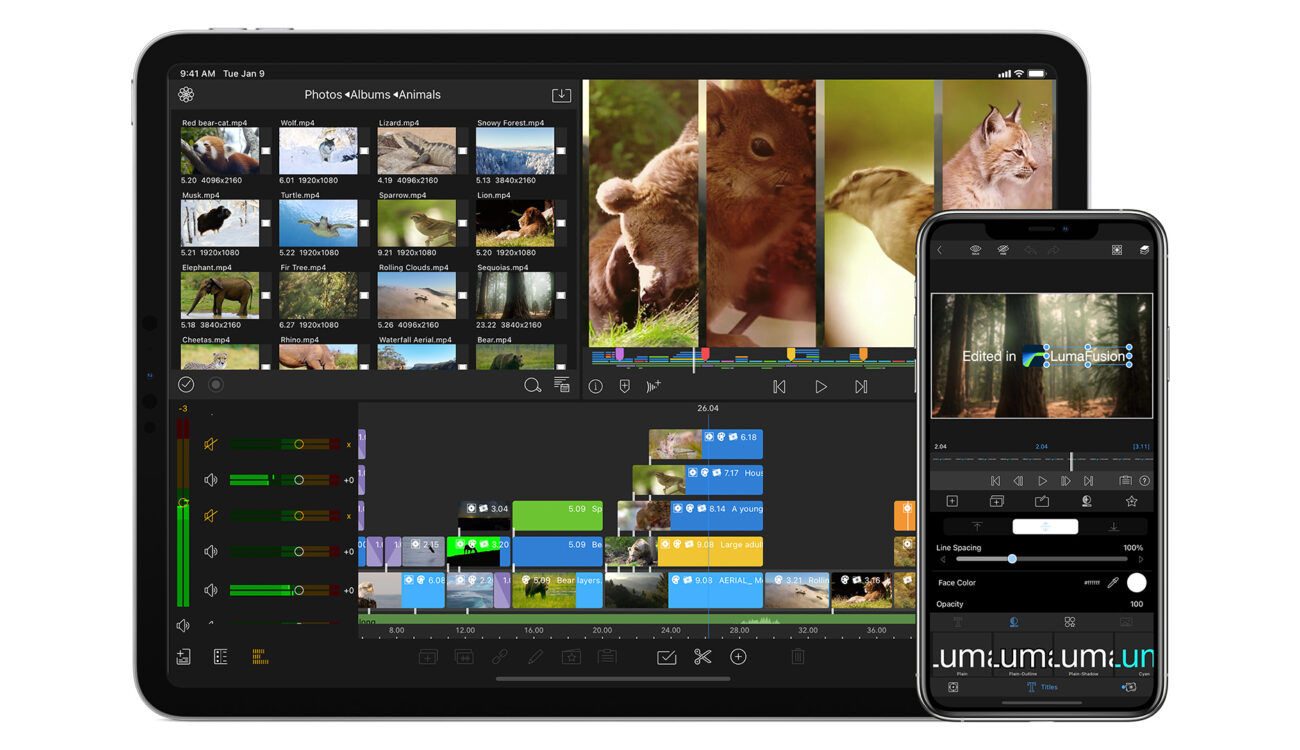Adjust the first track volume slider knob
Screen dimensions: 1300x750
click(x=298, y=444)
